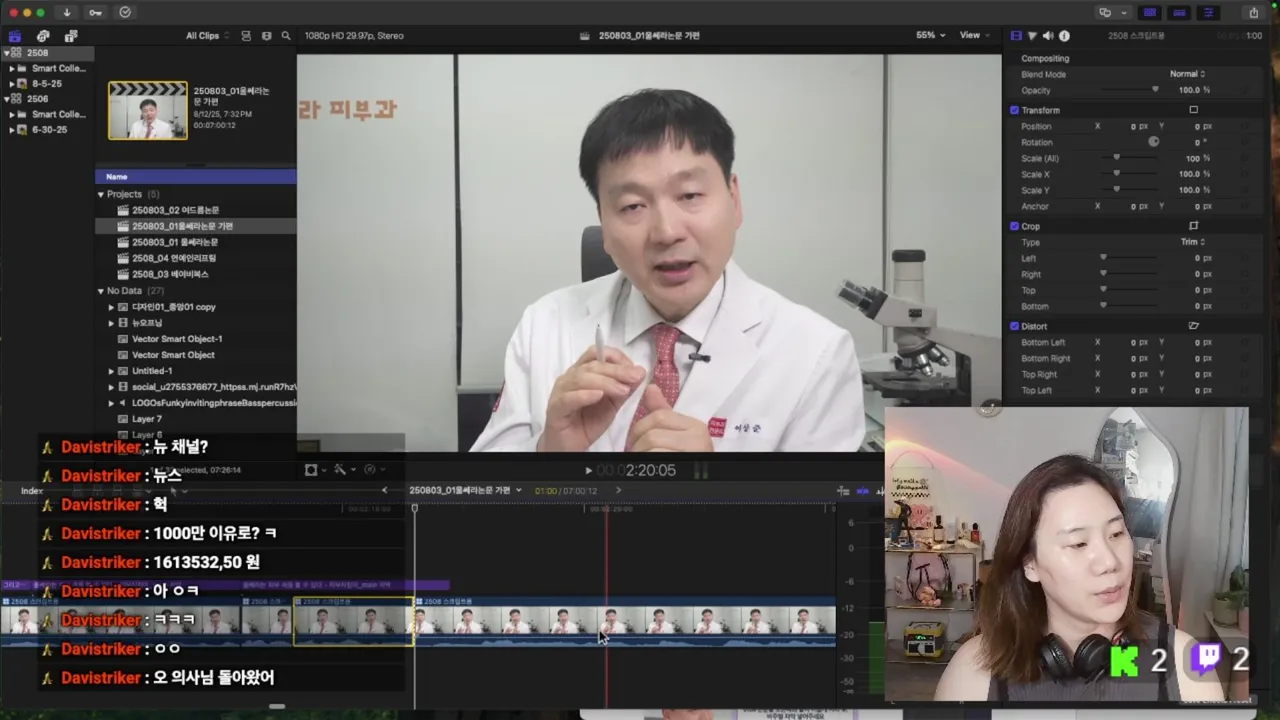Screen dimensions: 1280x720
Task: Toggle timeline snapping icon
Action: click(x=862, y=491)
